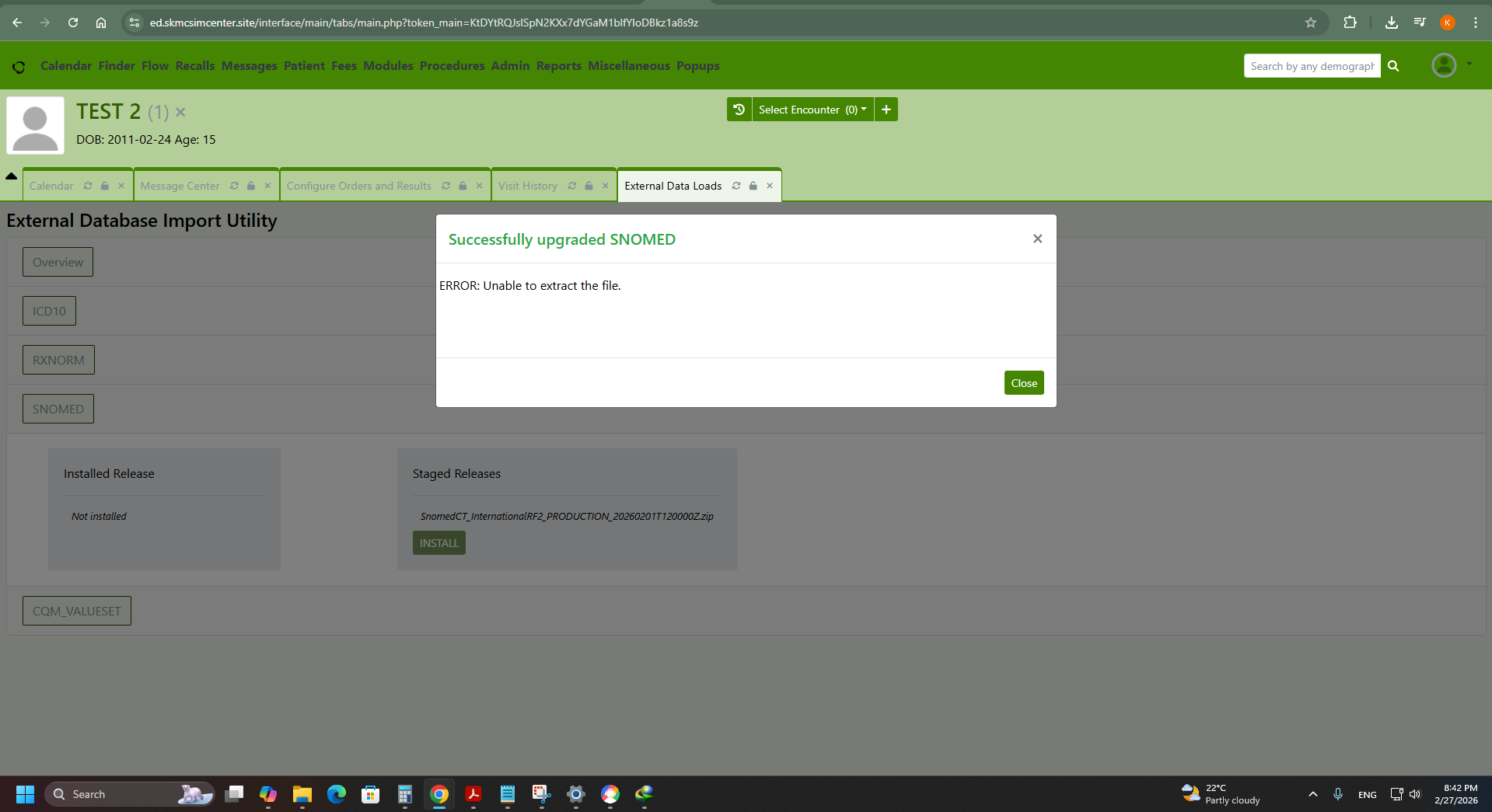Click the X beside patient name TEST 2

tap(180, 112)
